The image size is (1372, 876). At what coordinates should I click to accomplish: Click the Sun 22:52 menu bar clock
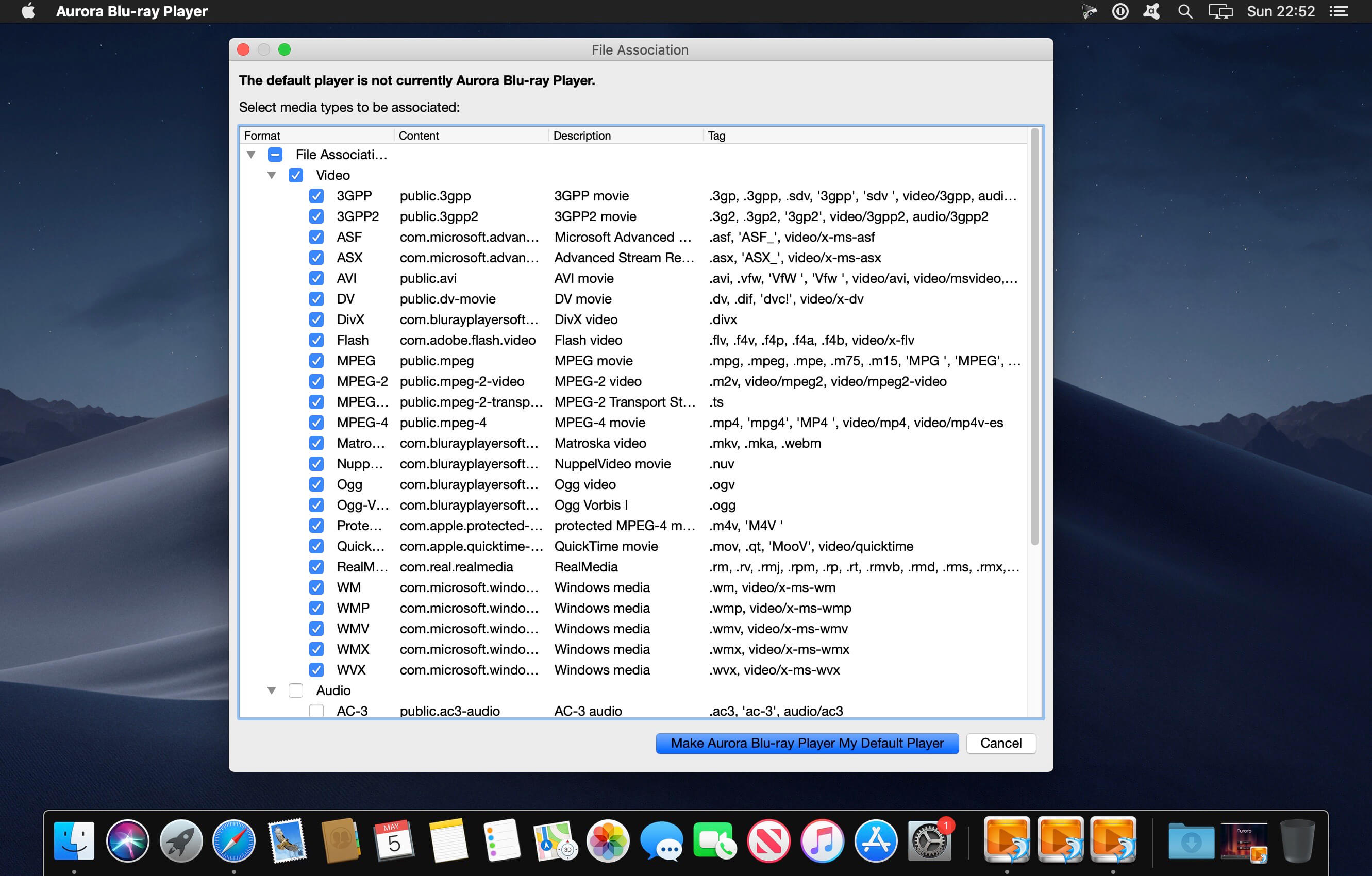coord(1281,11)
